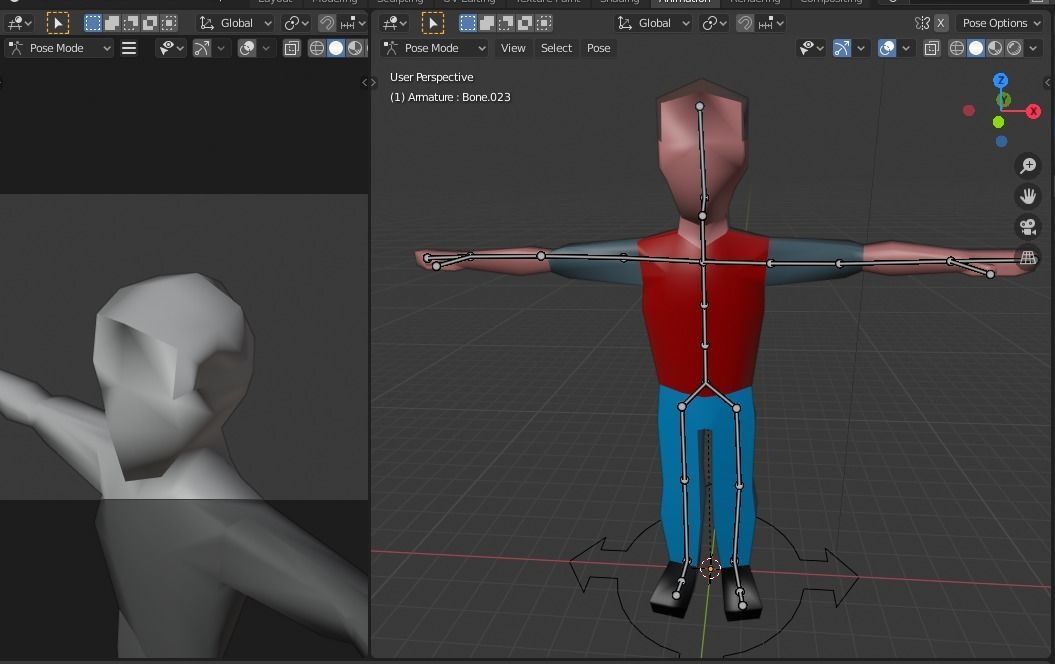The image size is (1055, 664).
Task: Select the Select Box tool in left viewport
Action: pos(58,24)
